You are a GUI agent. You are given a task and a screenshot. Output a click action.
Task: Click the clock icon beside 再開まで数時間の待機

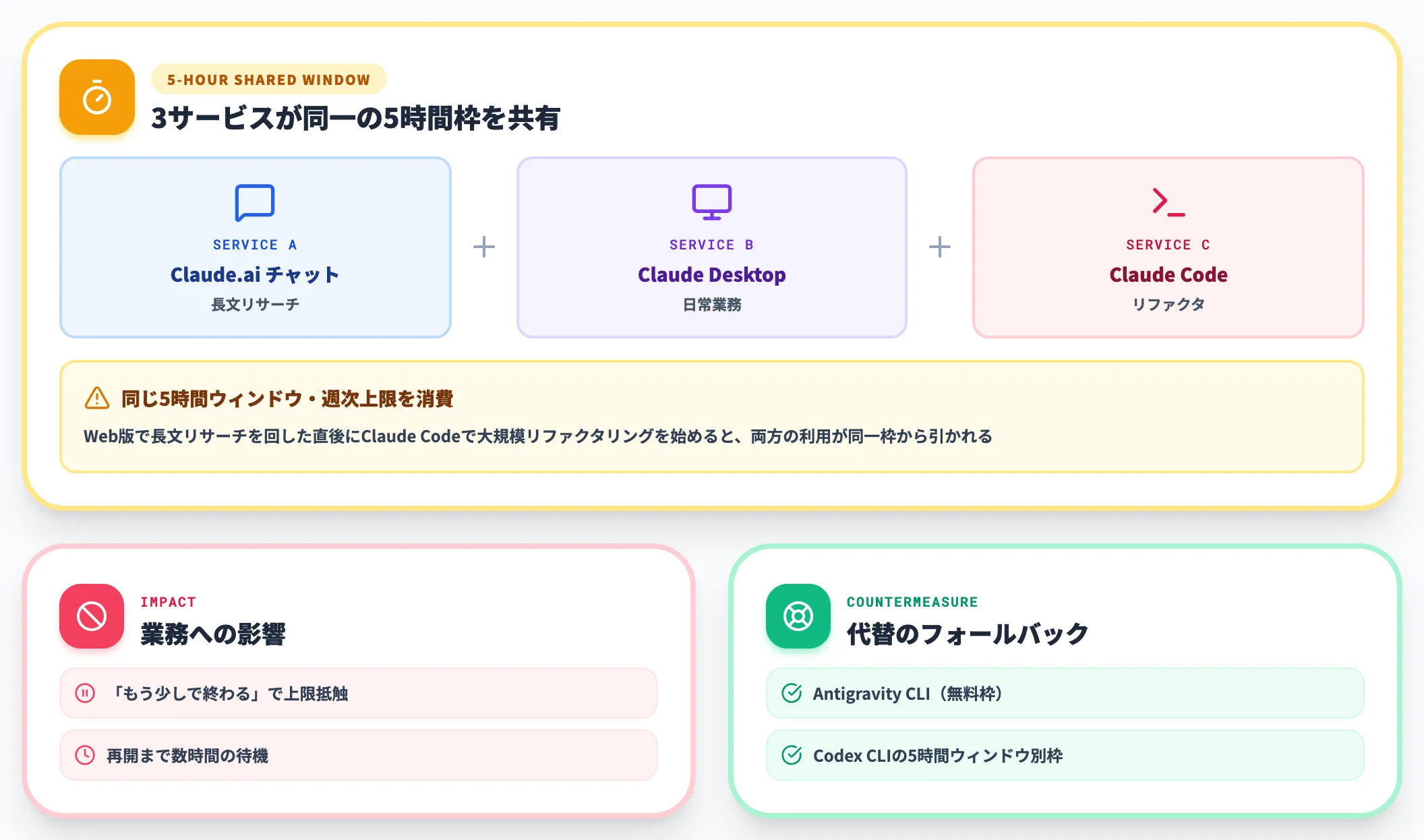click(85, 755)
